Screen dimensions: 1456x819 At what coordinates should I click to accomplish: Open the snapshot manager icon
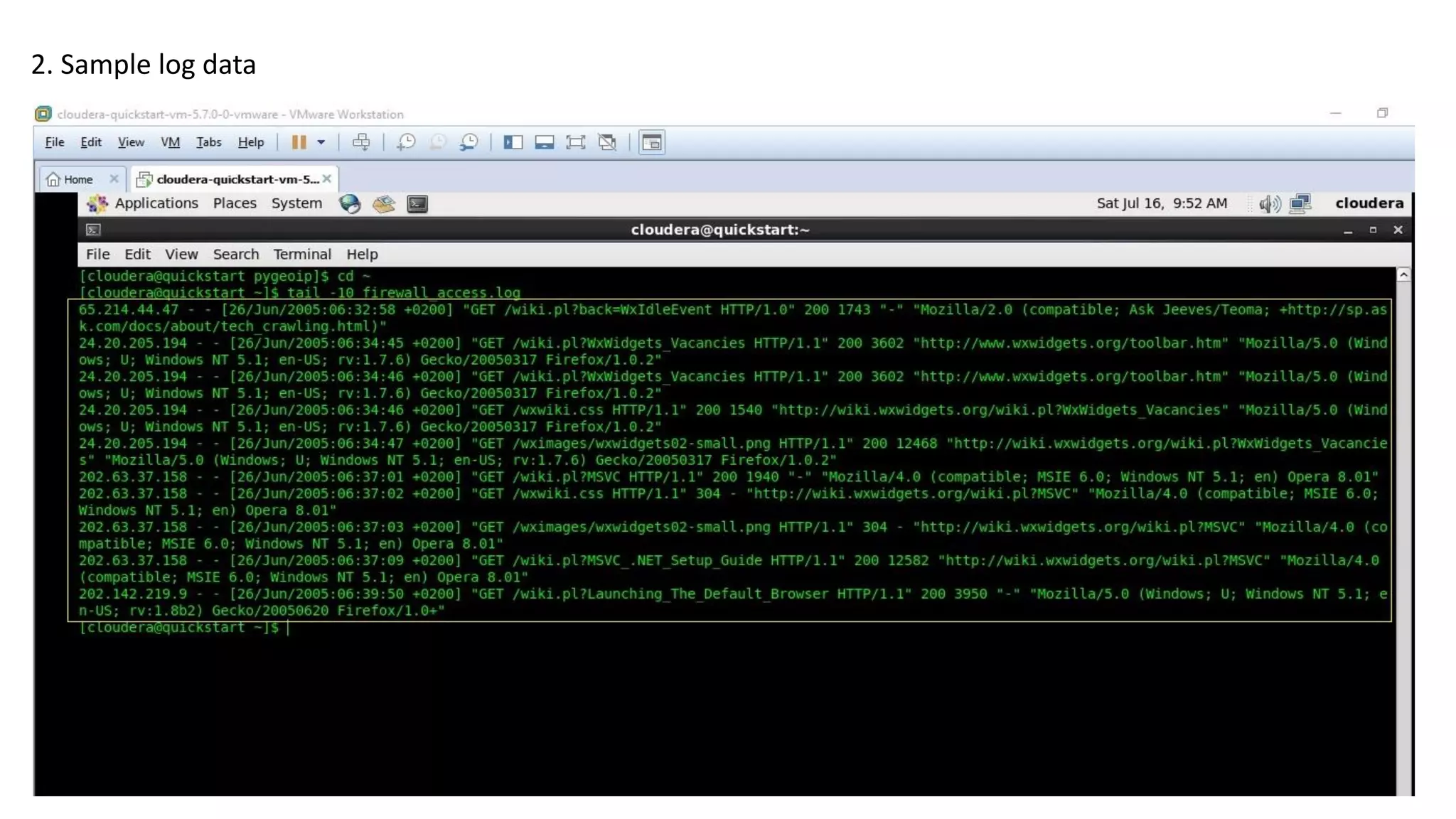click(469, 142)
